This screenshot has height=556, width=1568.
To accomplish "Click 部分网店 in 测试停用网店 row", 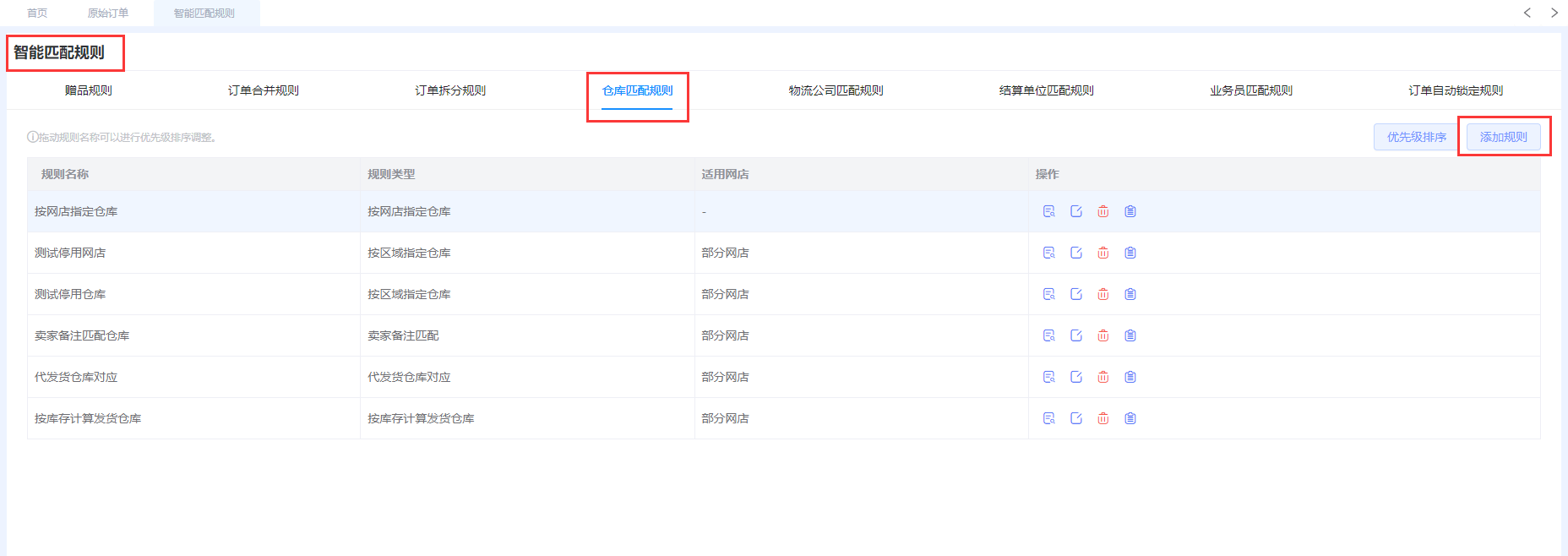I will coord(725,253).
